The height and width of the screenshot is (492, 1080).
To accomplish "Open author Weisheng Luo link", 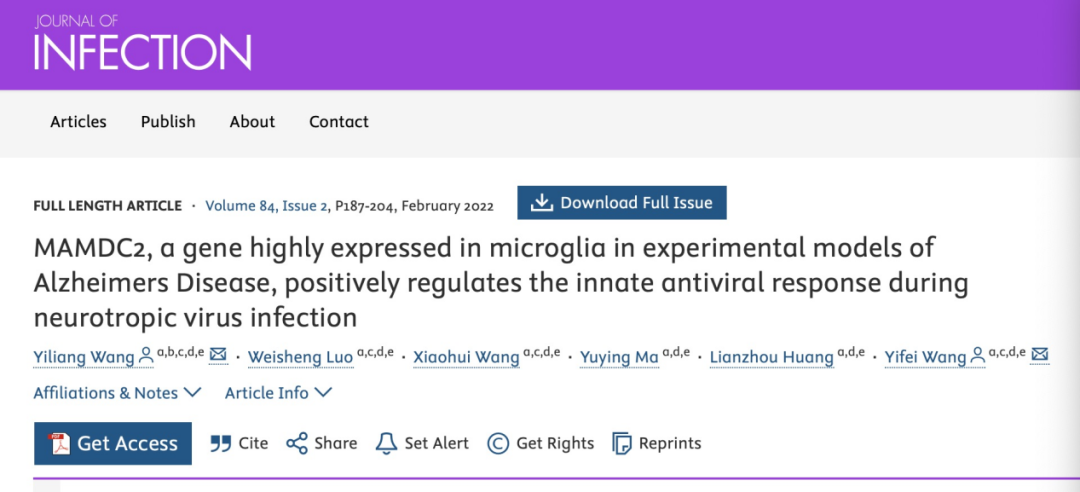I will coord(300,357).
